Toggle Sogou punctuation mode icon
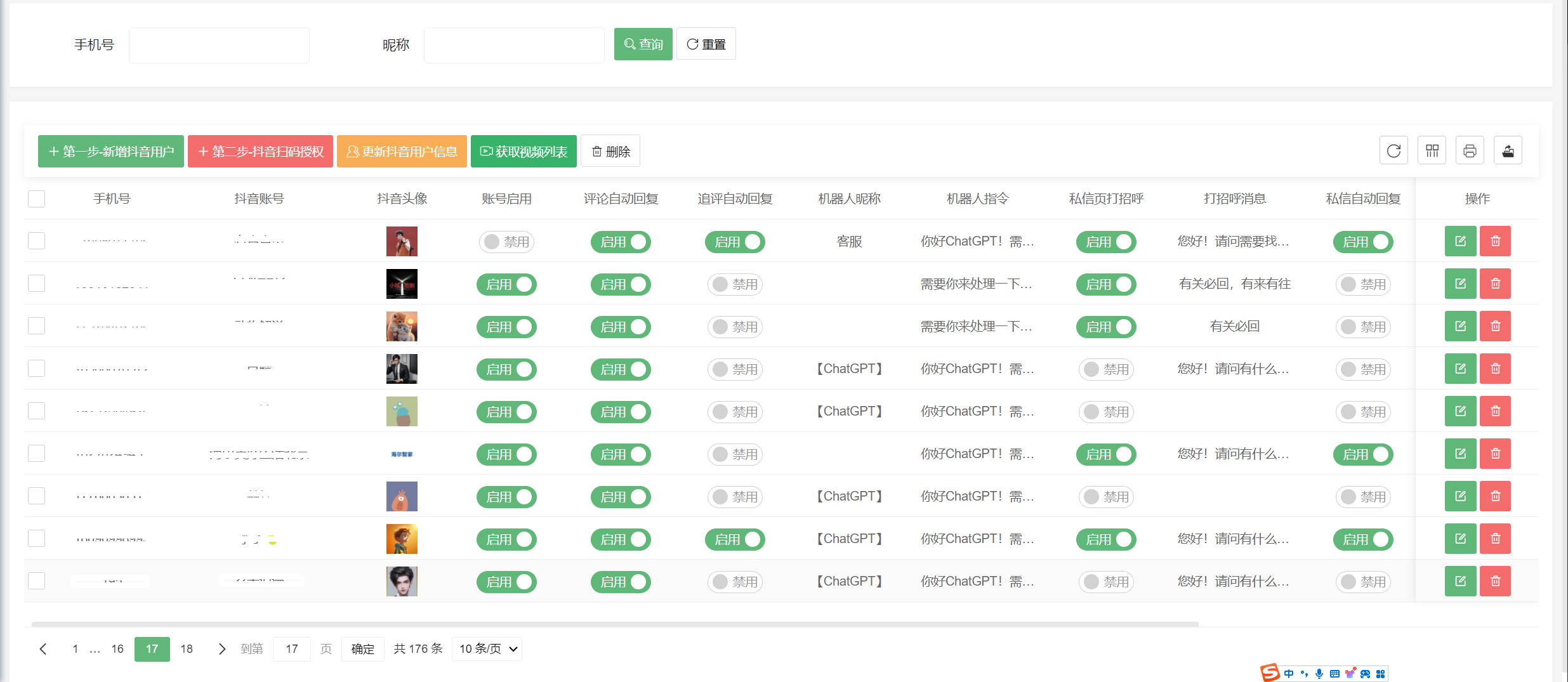This screenshot has width=1568, height=682. coord(1304,674)
